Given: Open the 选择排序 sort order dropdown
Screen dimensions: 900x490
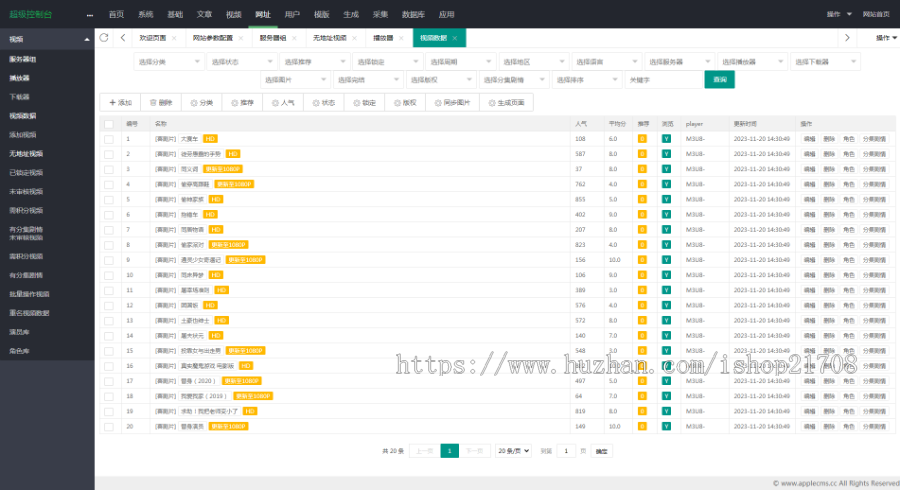Looking at the screenshot, I should 587,80.
